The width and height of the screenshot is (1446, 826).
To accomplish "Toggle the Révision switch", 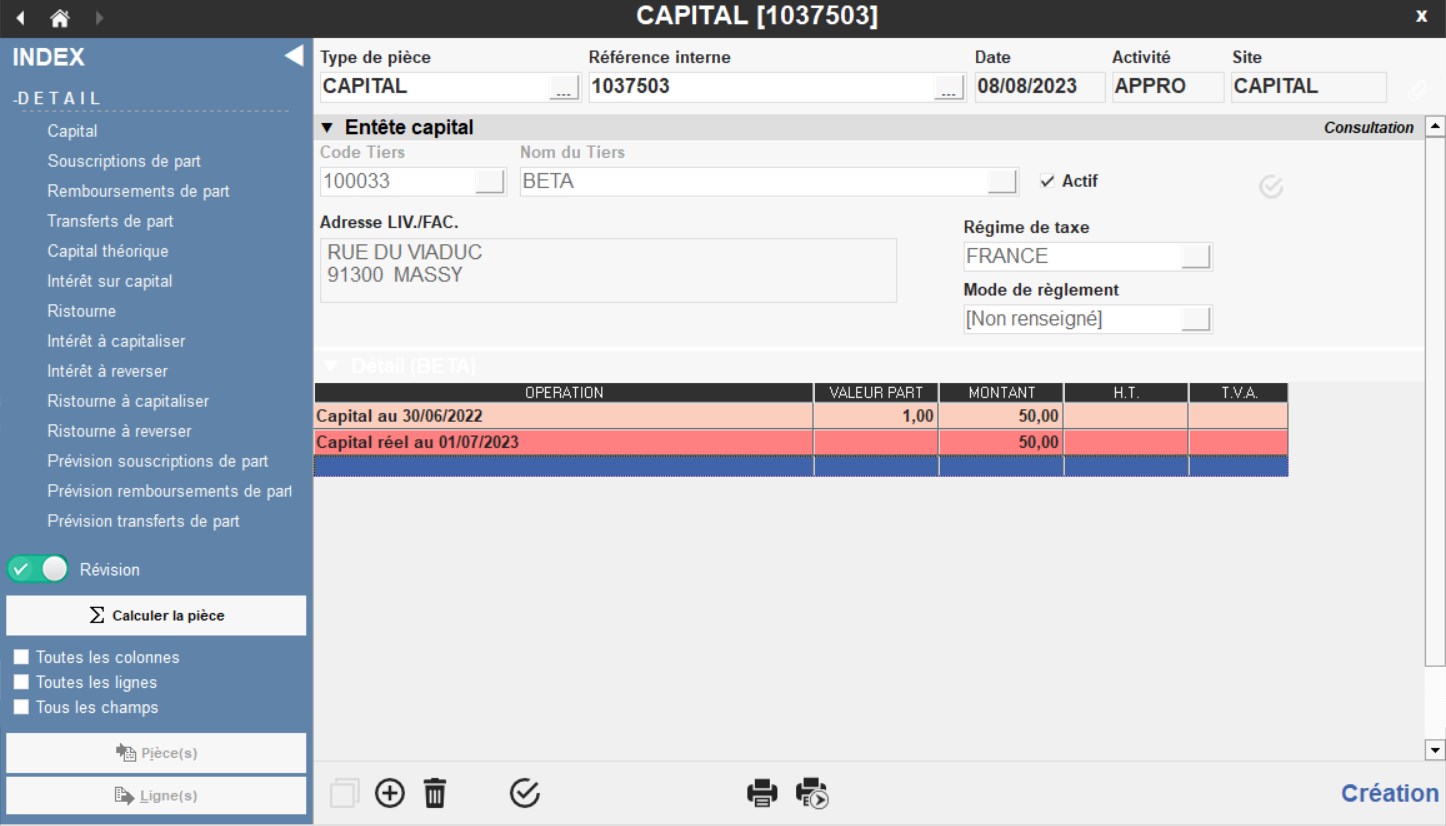I will (x=38, y=569).
